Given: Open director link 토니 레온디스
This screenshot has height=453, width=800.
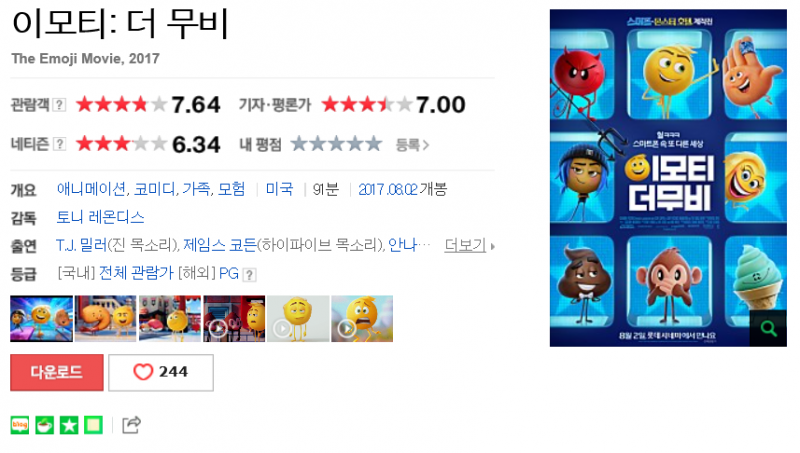Looking at the screenshot, I should point(100,218).
